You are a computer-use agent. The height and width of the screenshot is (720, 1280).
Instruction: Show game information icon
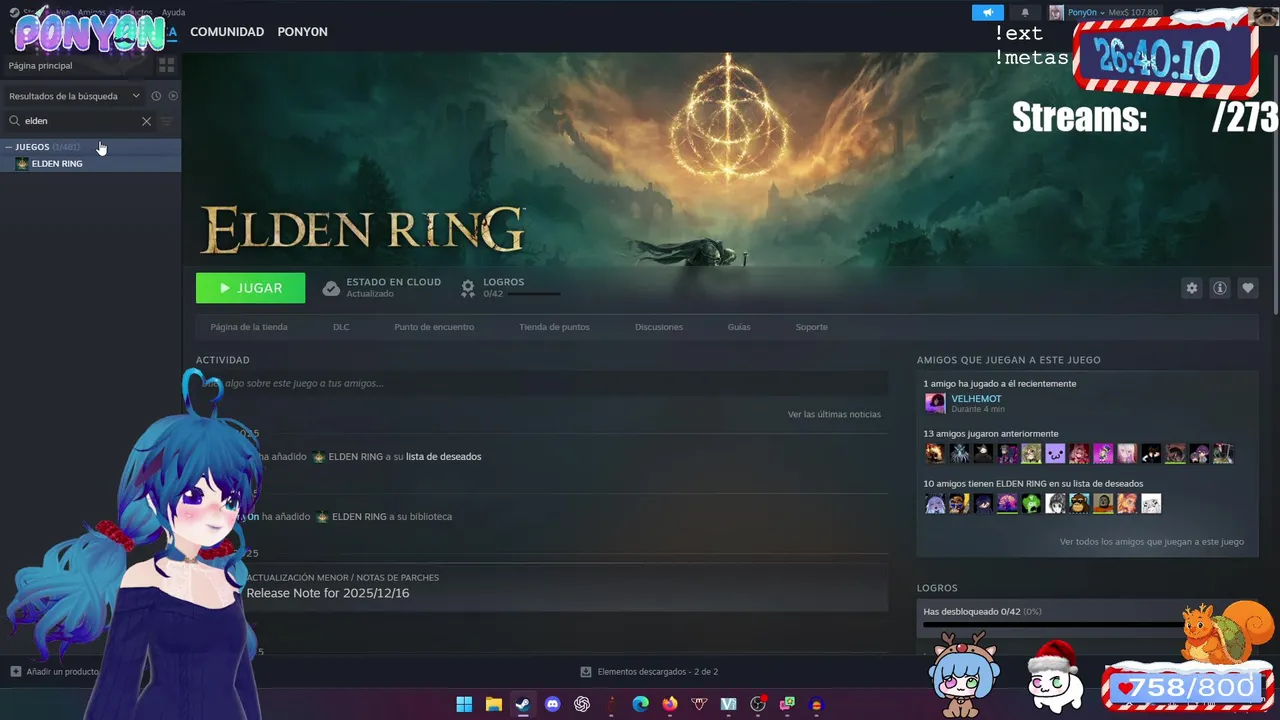pyautogui.click(x=1219, y=288)
